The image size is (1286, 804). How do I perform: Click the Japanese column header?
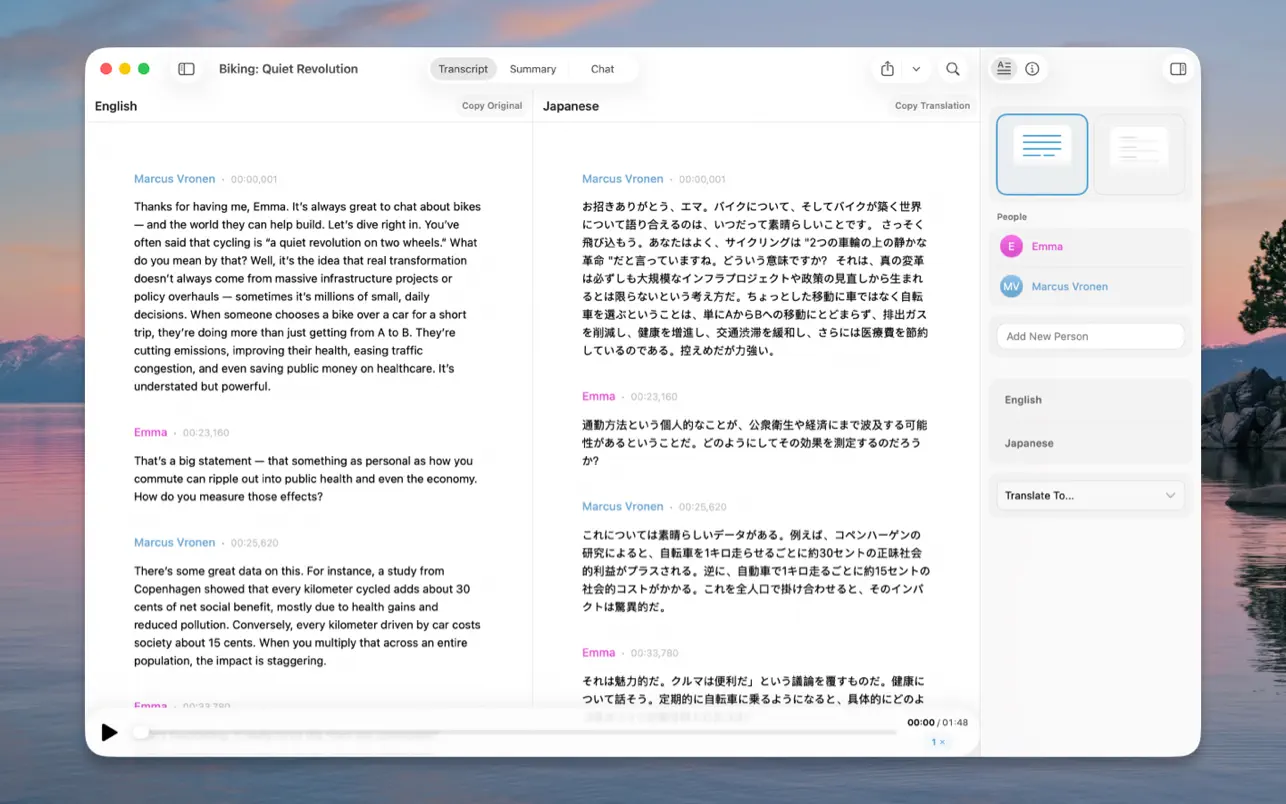(x=571, y=106)
